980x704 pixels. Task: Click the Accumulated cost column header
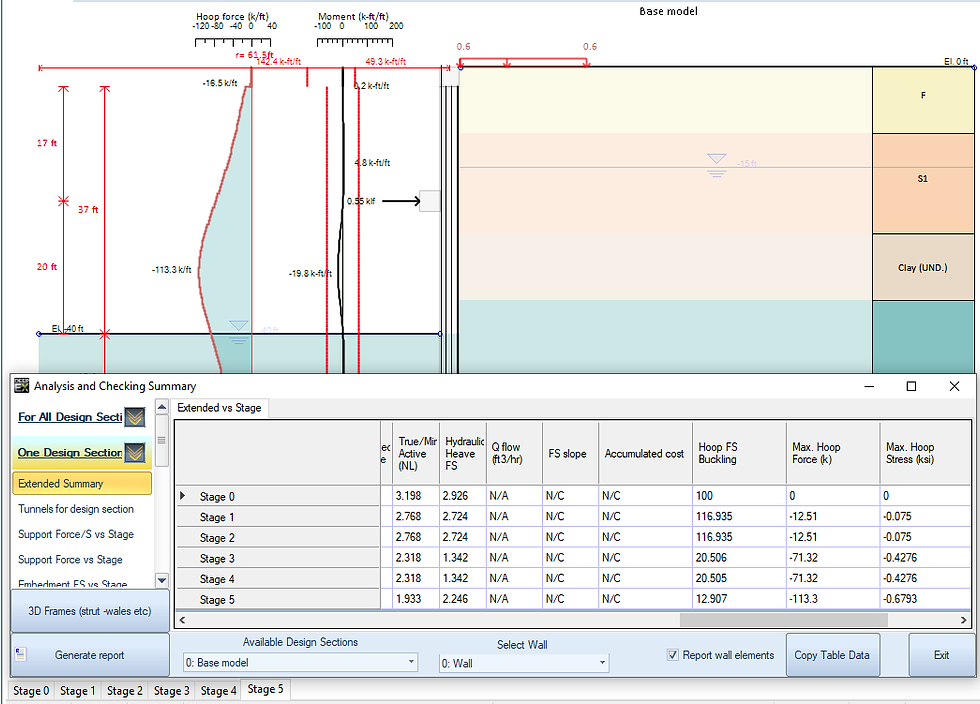point(645,453)
